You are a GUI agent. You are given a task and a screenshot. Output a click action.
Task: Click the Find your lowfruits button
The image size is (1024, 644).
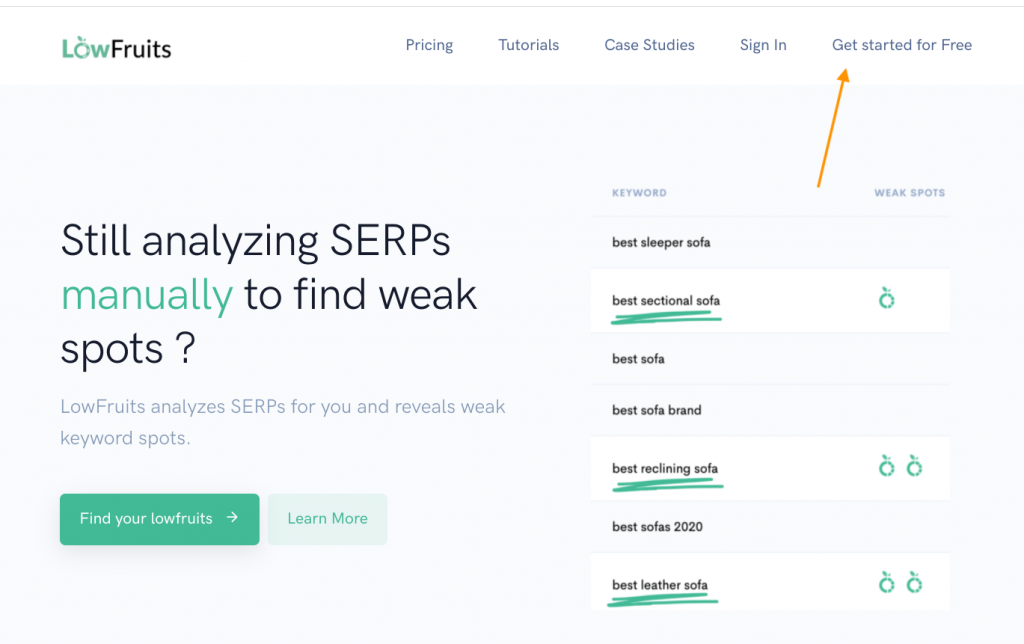pos(159,519)
